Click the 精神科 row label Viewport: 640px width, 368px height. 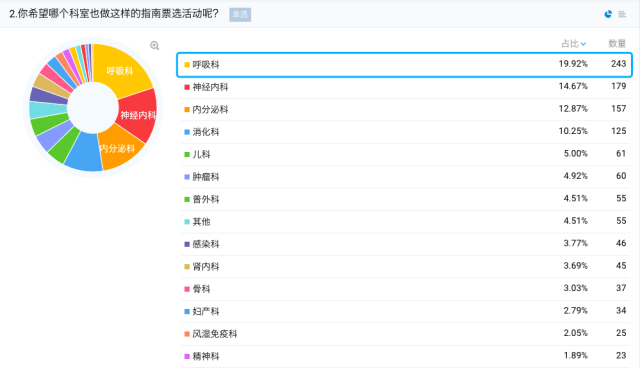pyautogui.click(x=206, y=356)
